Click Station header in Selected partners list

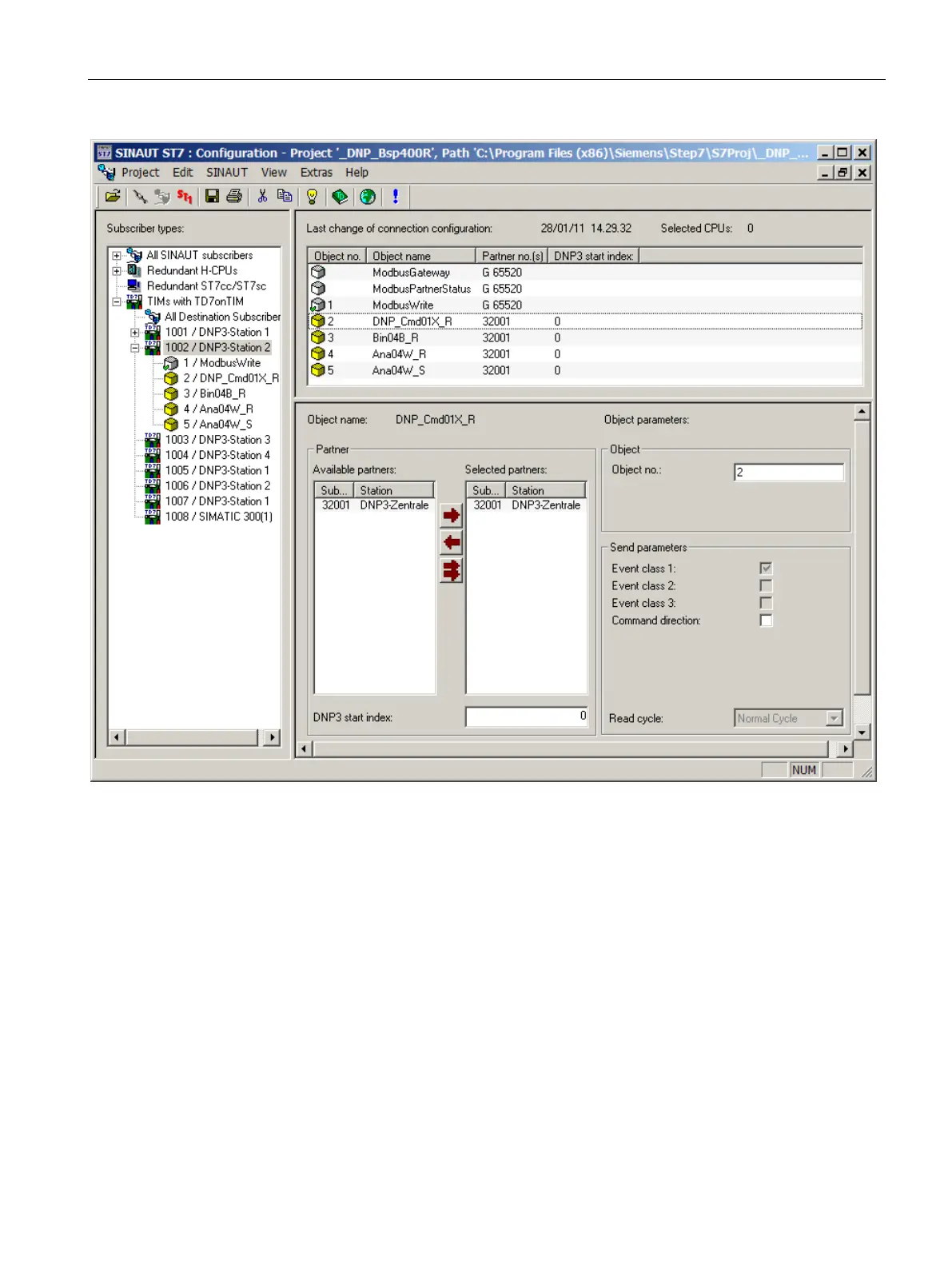(546, 490)
